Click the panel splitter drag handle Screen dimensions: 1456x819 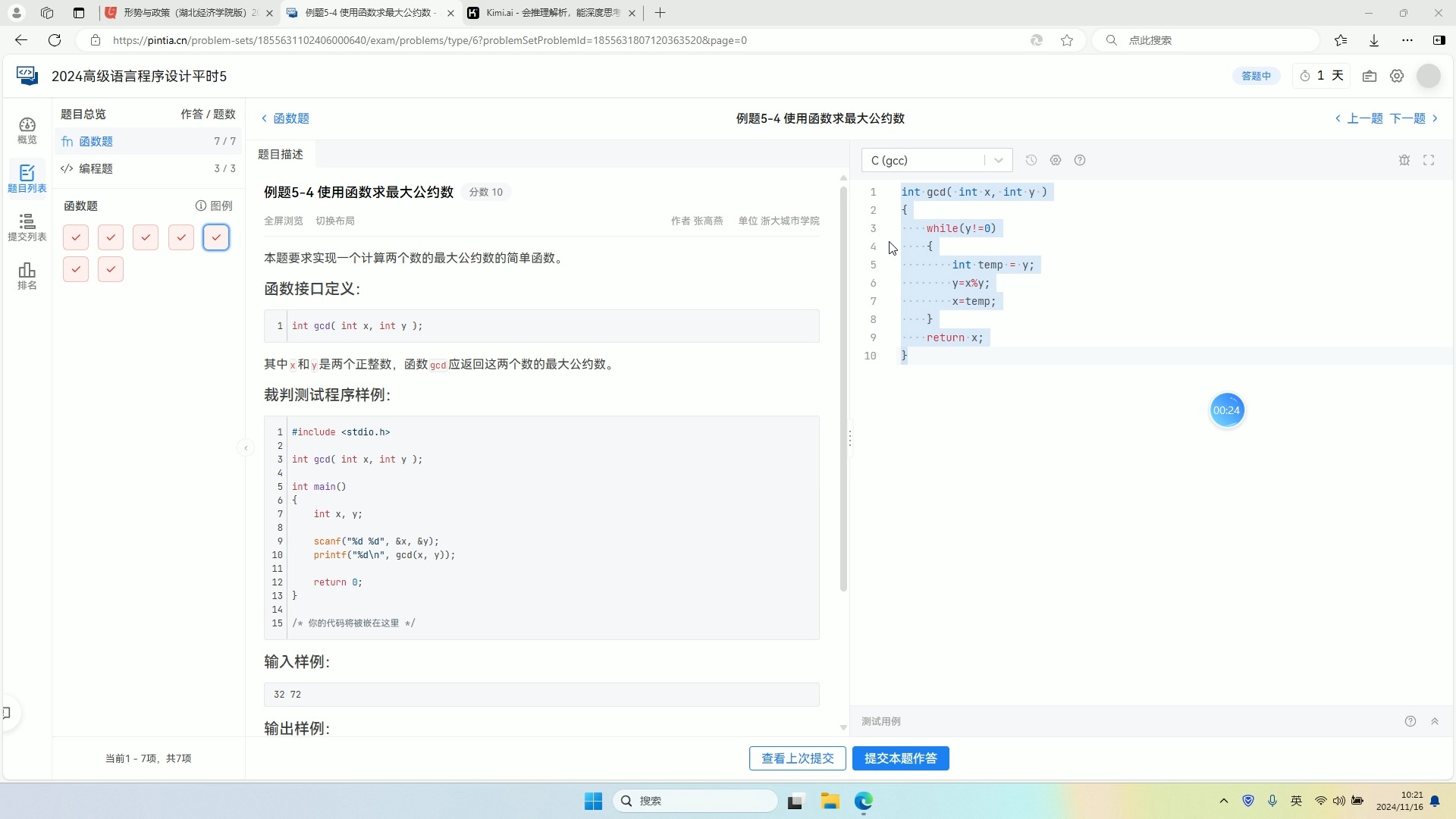(850, 438)
